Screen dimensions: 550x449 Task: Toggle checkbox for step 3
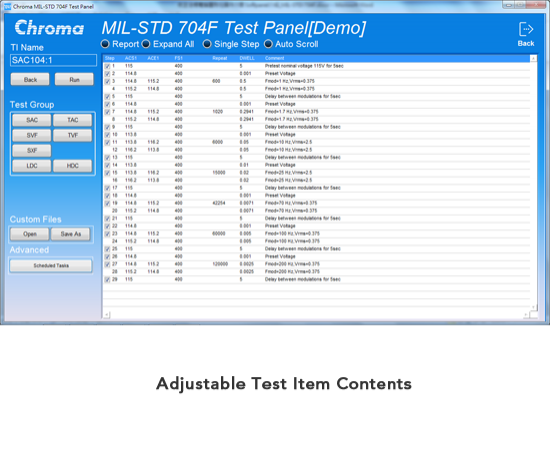[x=107, y=81]
